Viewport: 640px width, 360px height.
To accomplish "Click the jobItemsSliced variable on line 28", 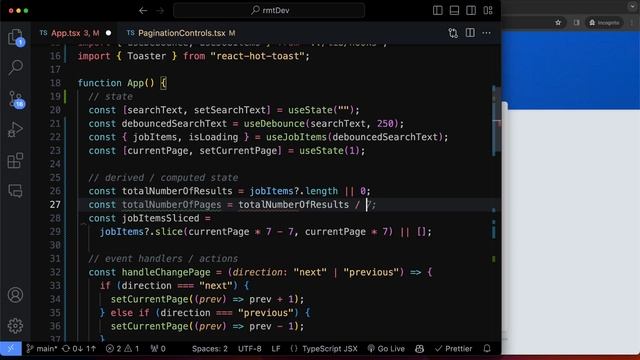I will 160,218.
